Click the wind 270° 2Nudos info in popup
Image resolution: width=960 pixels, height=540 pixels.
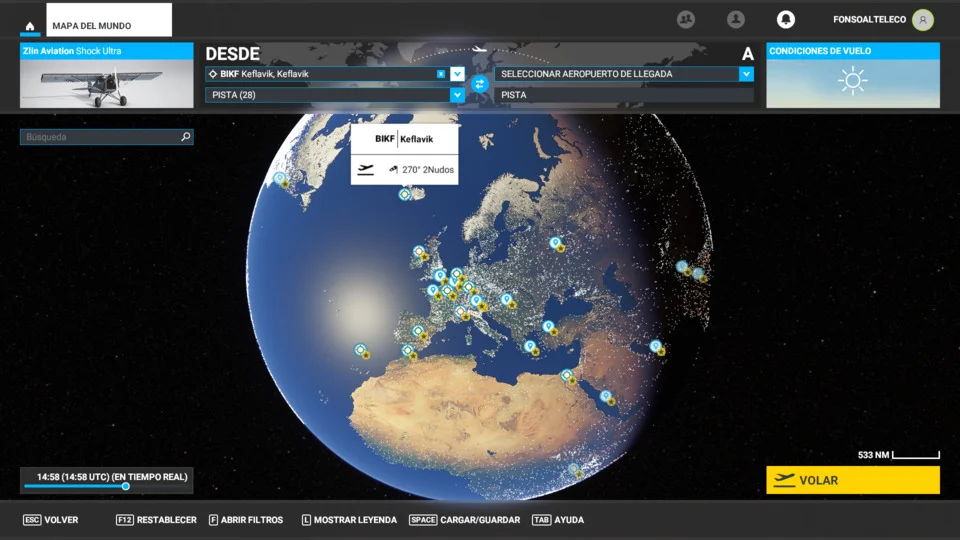(421, 170)
